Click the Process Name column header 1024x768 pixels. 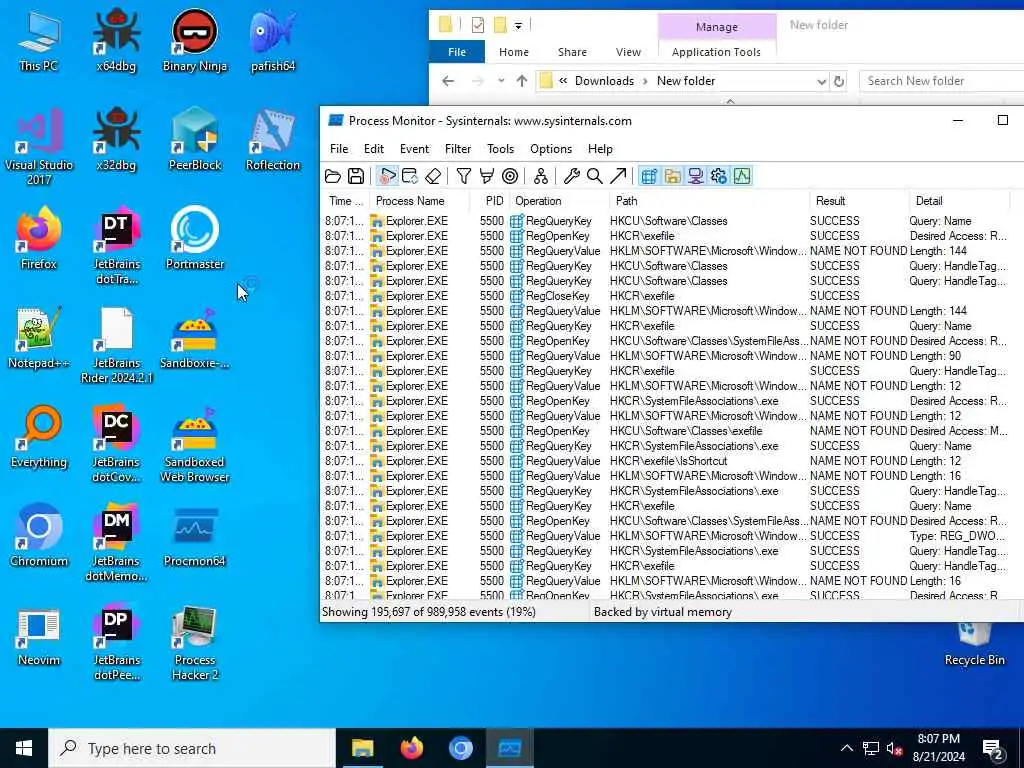[419, 200]
